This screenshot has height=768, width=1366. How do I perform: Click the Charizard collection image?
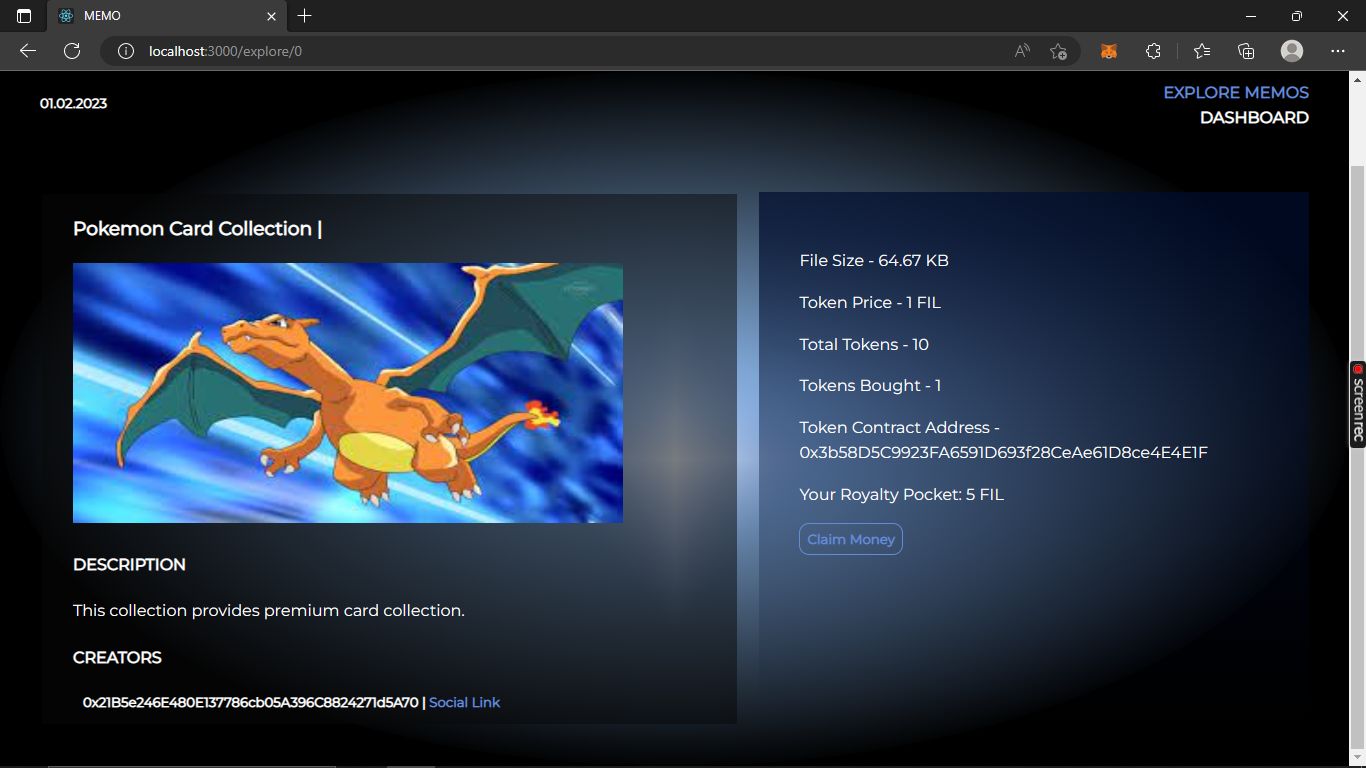coord(348,393)
